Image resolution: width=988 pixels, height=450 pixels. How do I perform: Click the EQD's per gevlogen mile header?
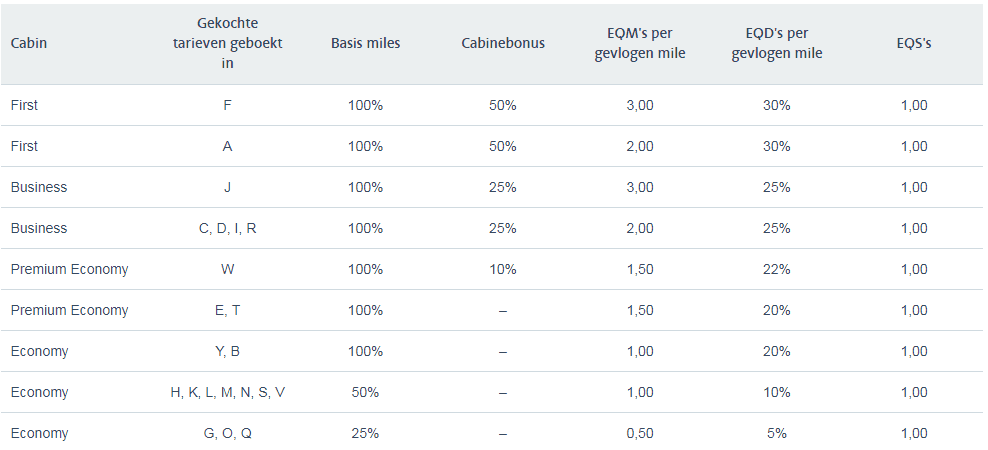[x=777, y=44]
